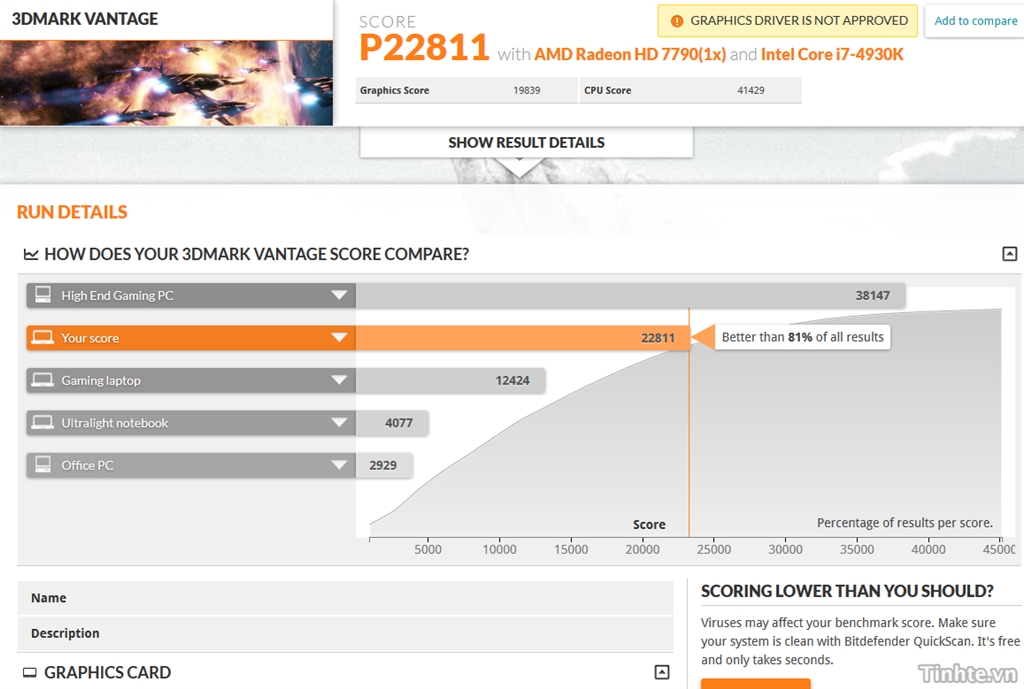Expand Show Result Details
1024x689 pixels.
(x=526, y=142)
